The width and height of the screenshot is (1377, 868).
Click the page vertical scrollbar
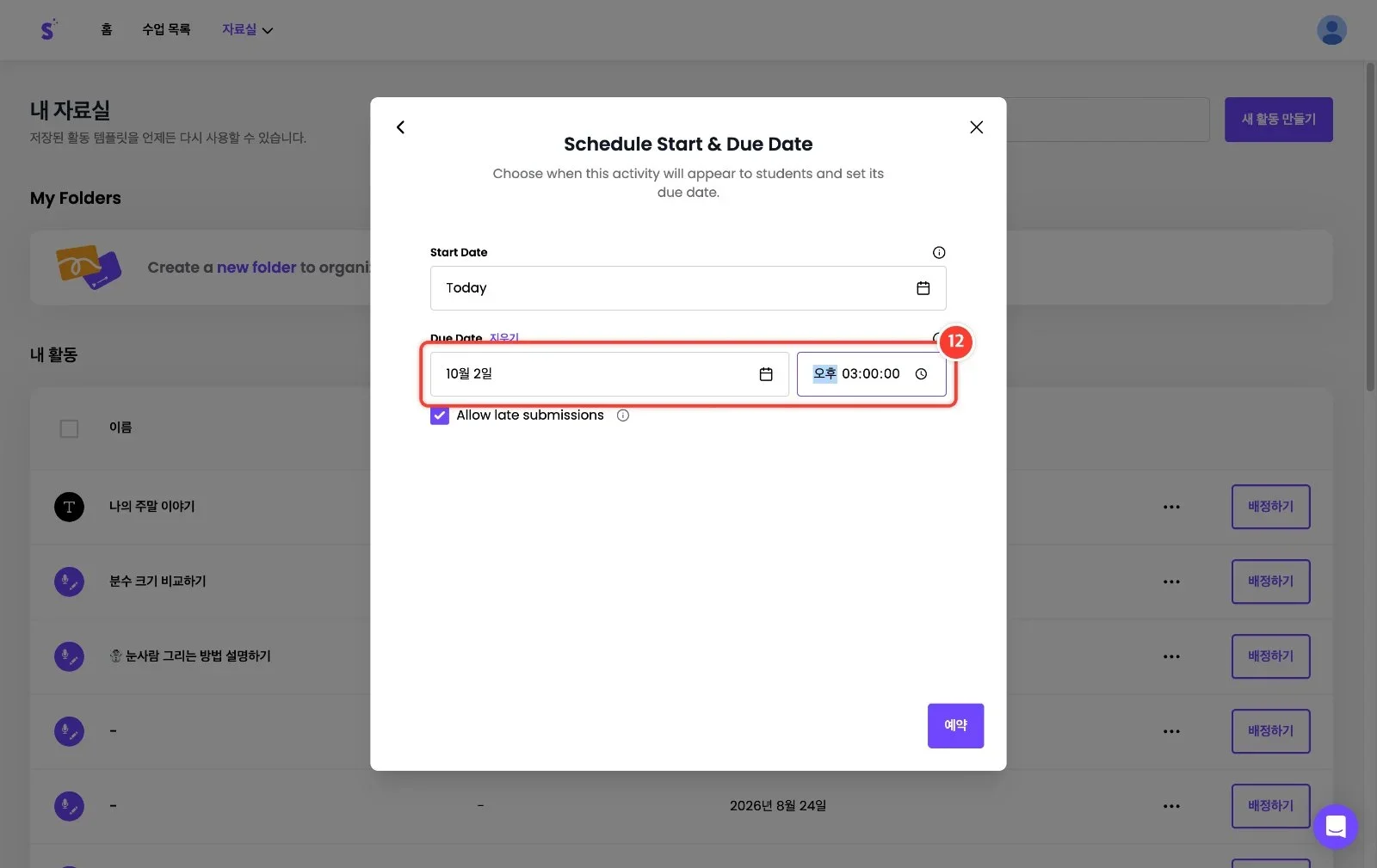(1370, 228)
